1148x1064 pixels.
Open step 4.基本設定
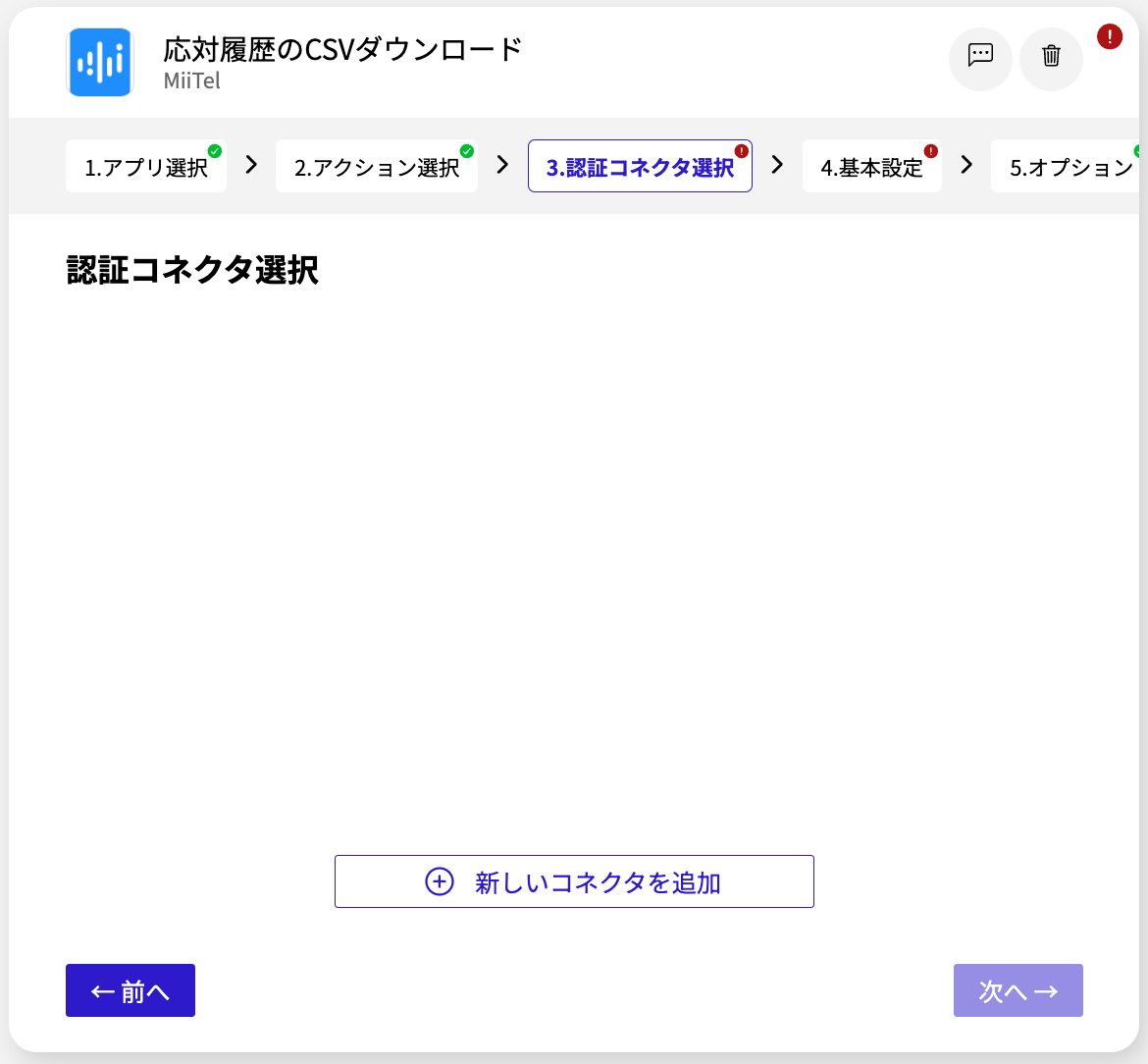(872, 166)
